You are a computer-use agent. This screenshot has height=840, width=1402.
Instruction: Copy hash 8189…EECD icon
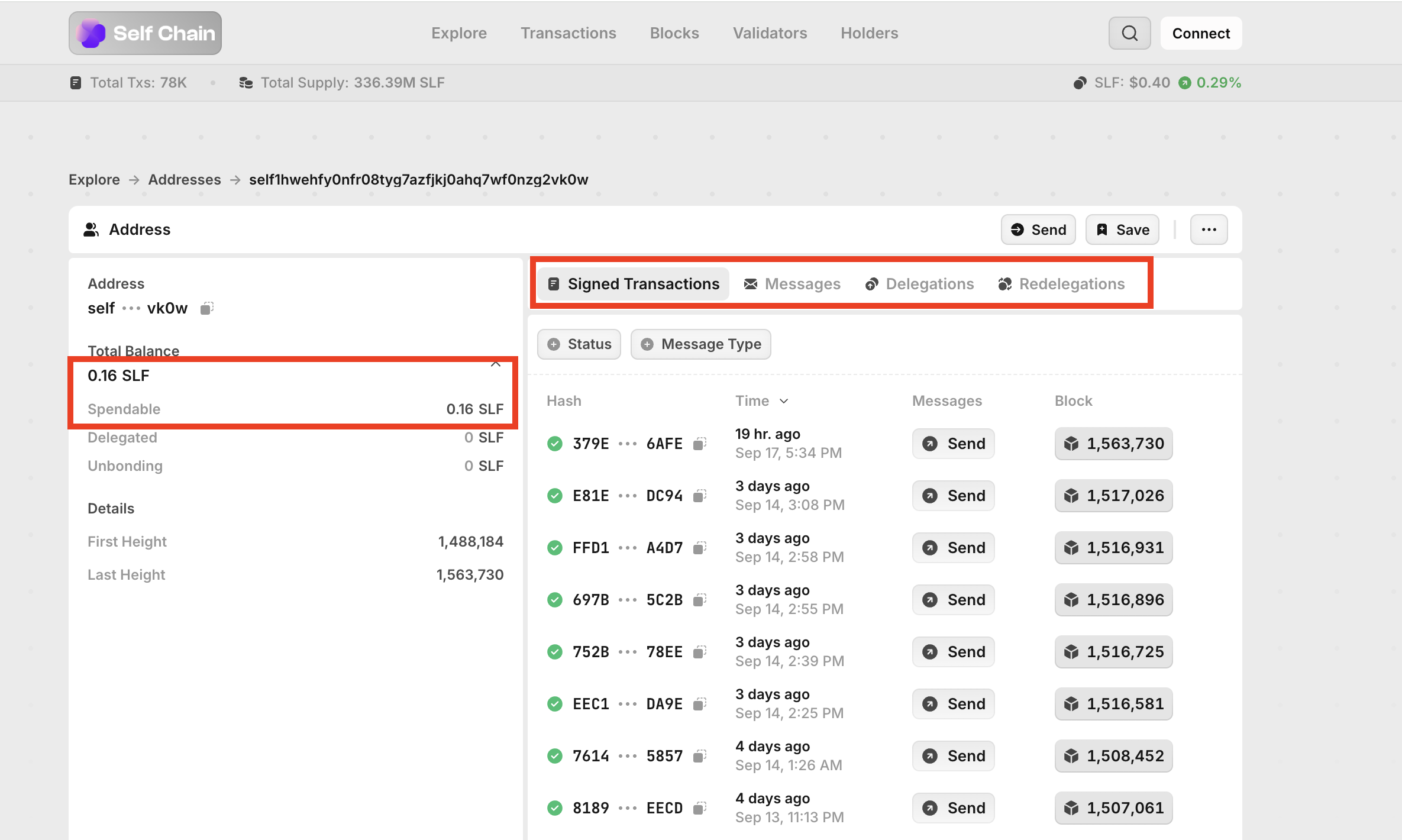(x=700, y=808)
